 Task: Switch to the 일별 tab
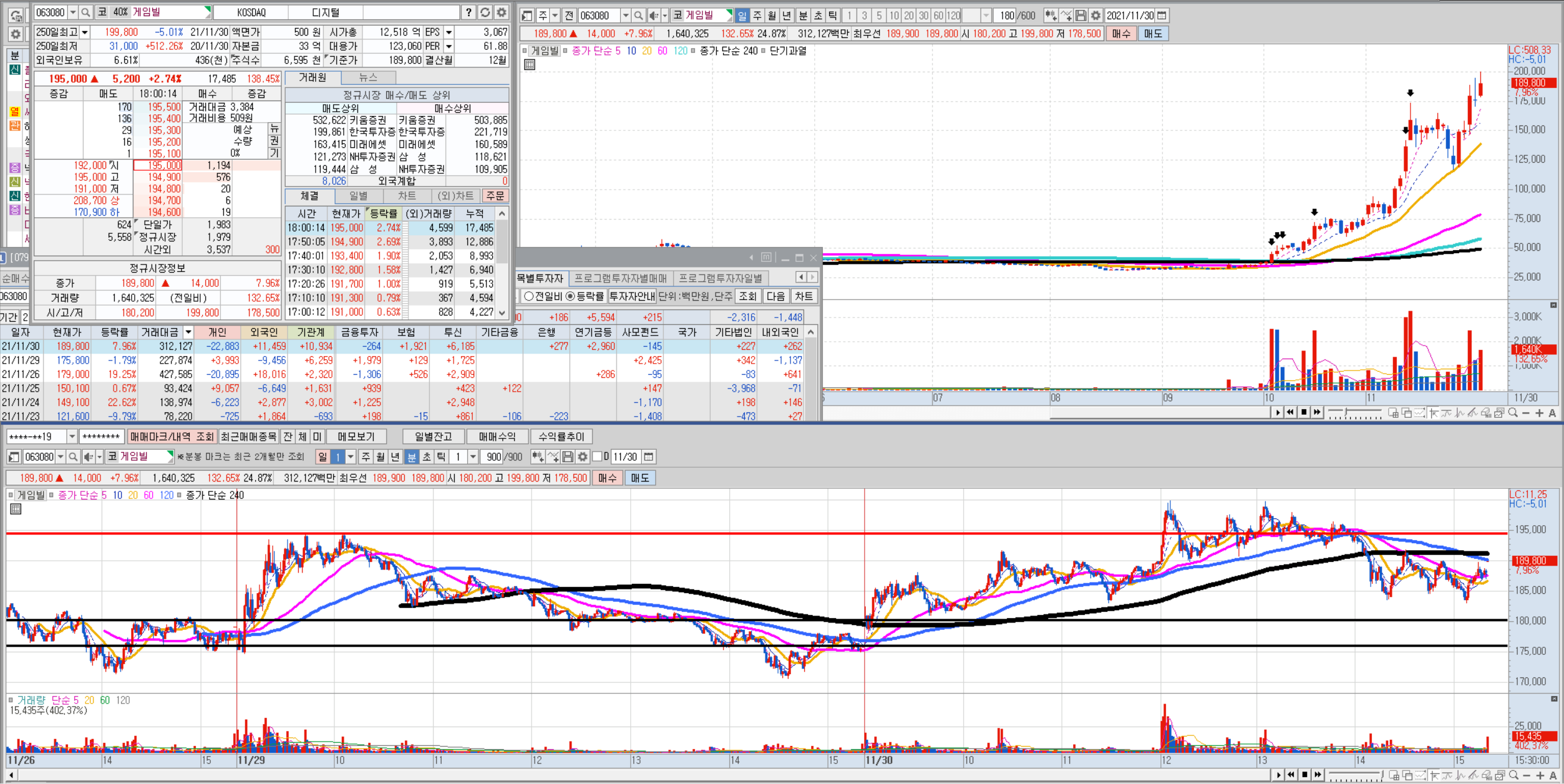pyautogui.click(x=358, y=196)
